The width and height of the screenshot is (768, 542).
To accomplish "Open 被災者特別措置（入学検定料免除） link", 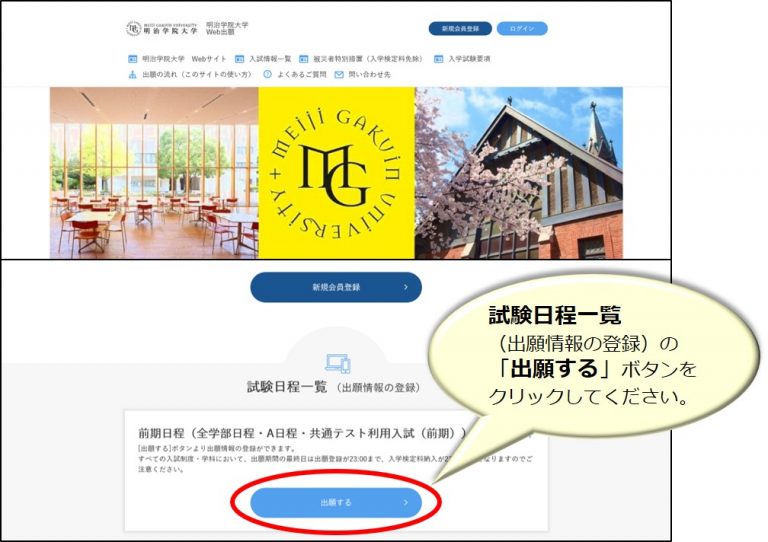I will (368, 59).
